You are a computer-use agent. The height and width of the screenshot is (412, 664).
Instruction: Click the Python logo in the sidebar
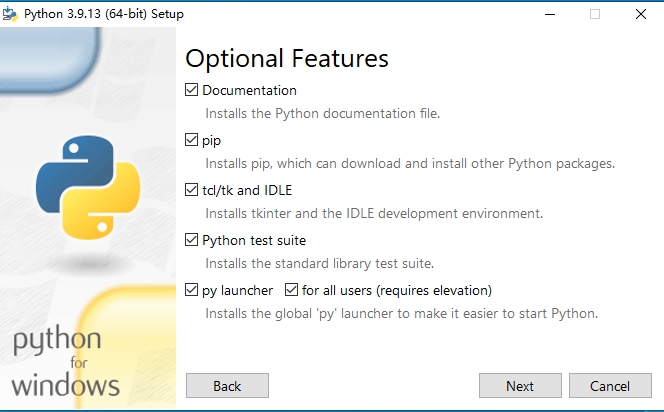88,187
